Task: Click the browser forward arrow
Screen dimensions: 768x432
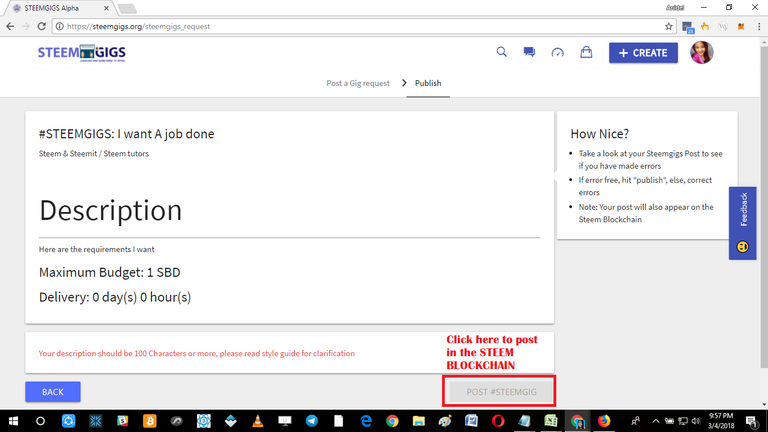Action: tap(26, 26)
